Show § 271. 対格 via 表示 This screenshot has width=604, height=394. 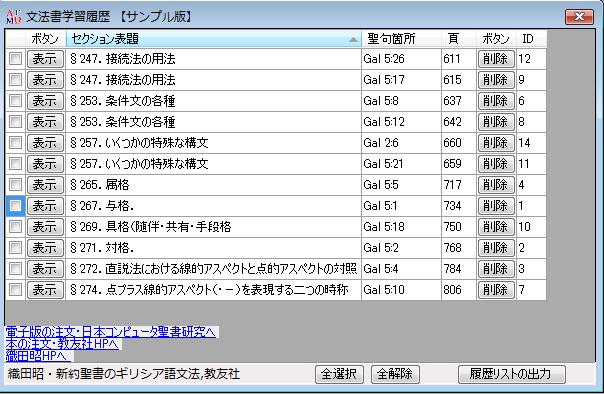45,248
